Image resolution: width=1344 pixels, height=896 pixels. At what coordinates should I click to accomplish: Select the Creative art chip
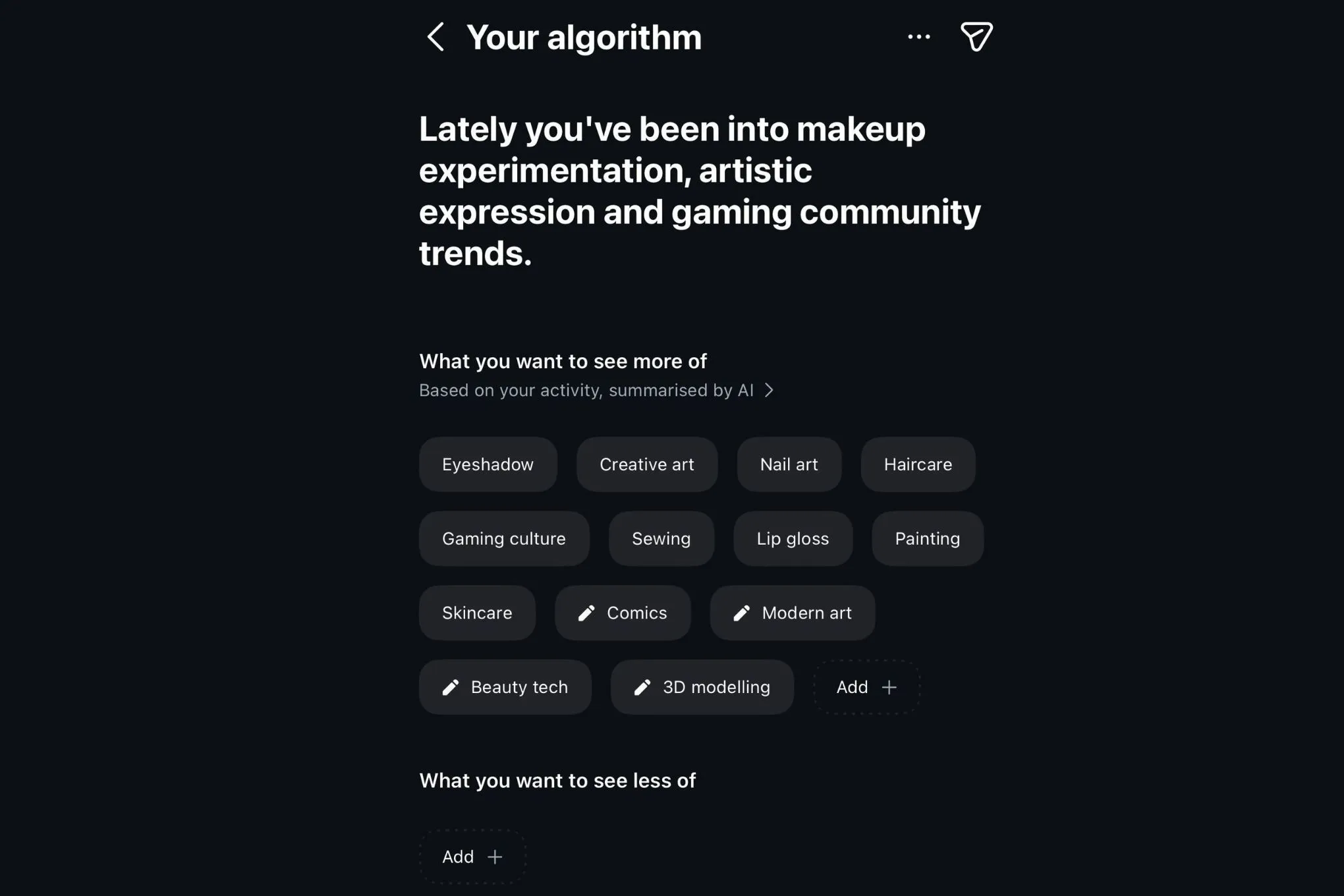tap(646, 464)
